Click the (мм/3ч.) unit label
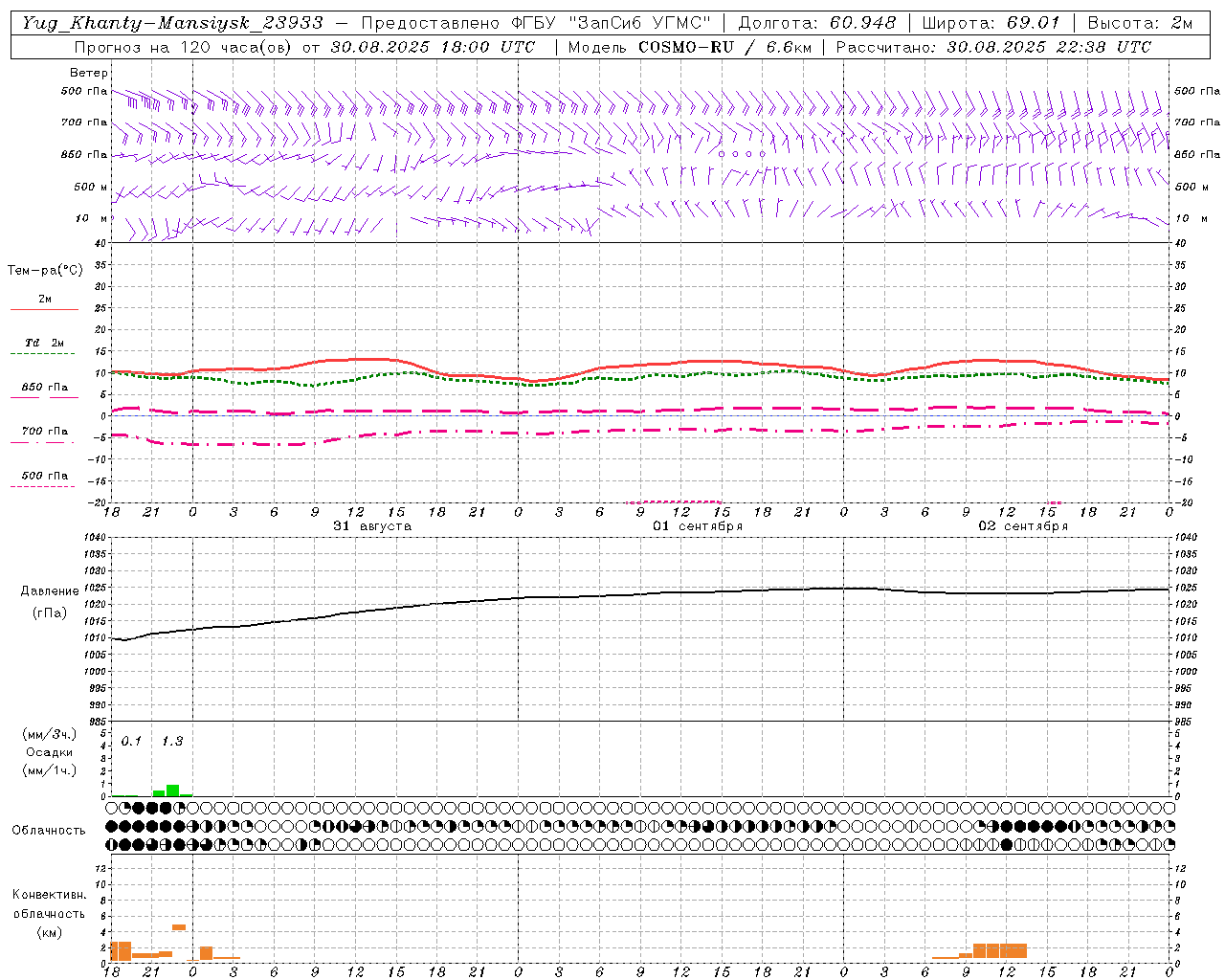1225x980 pixels. (50, 734)
